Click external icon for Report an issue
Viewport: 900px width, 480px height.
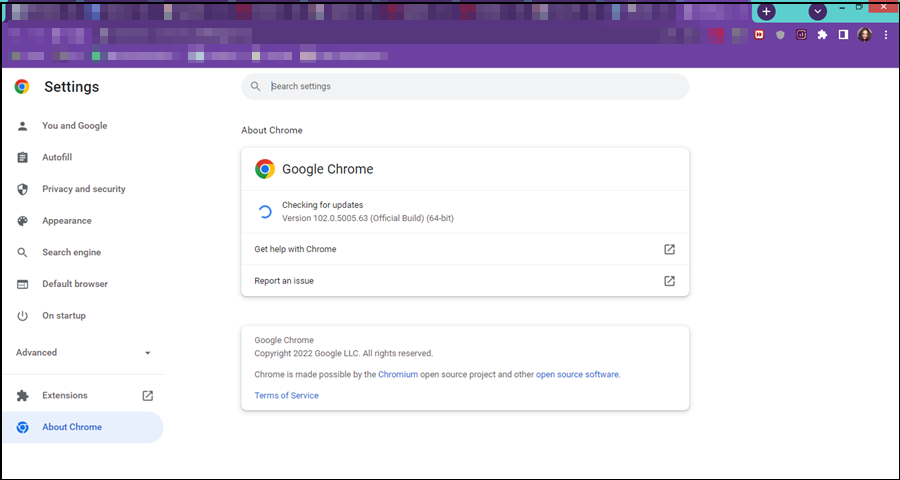pos(669,281)
